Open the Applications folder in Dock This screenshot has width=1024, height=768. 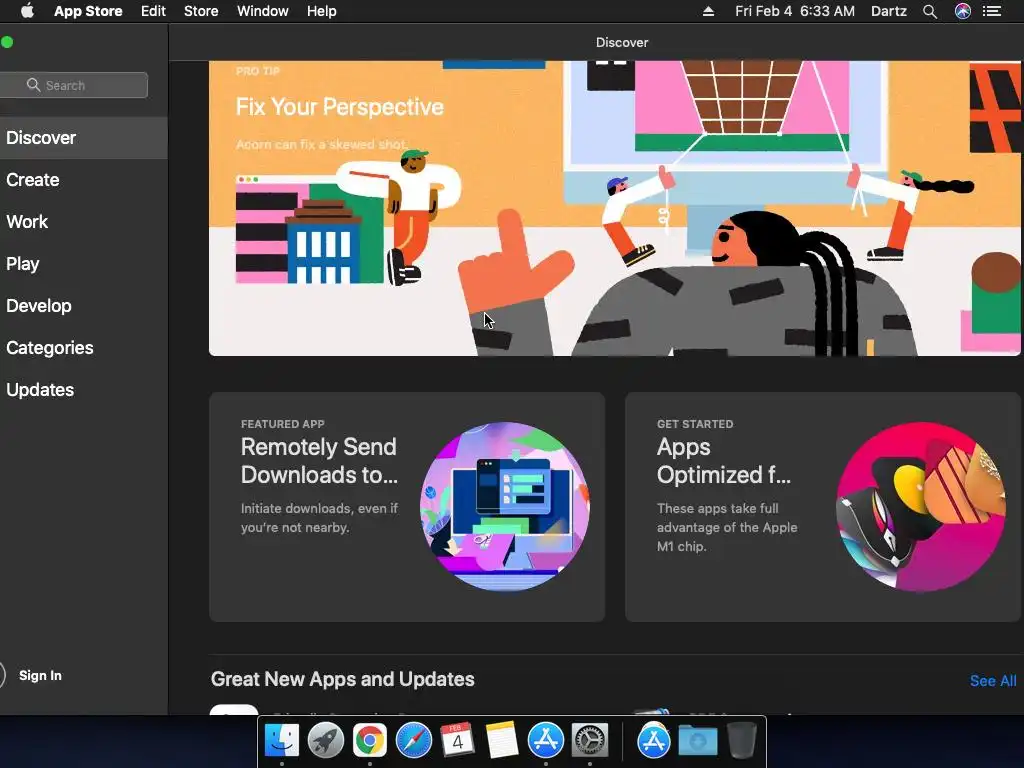point(654,741)
